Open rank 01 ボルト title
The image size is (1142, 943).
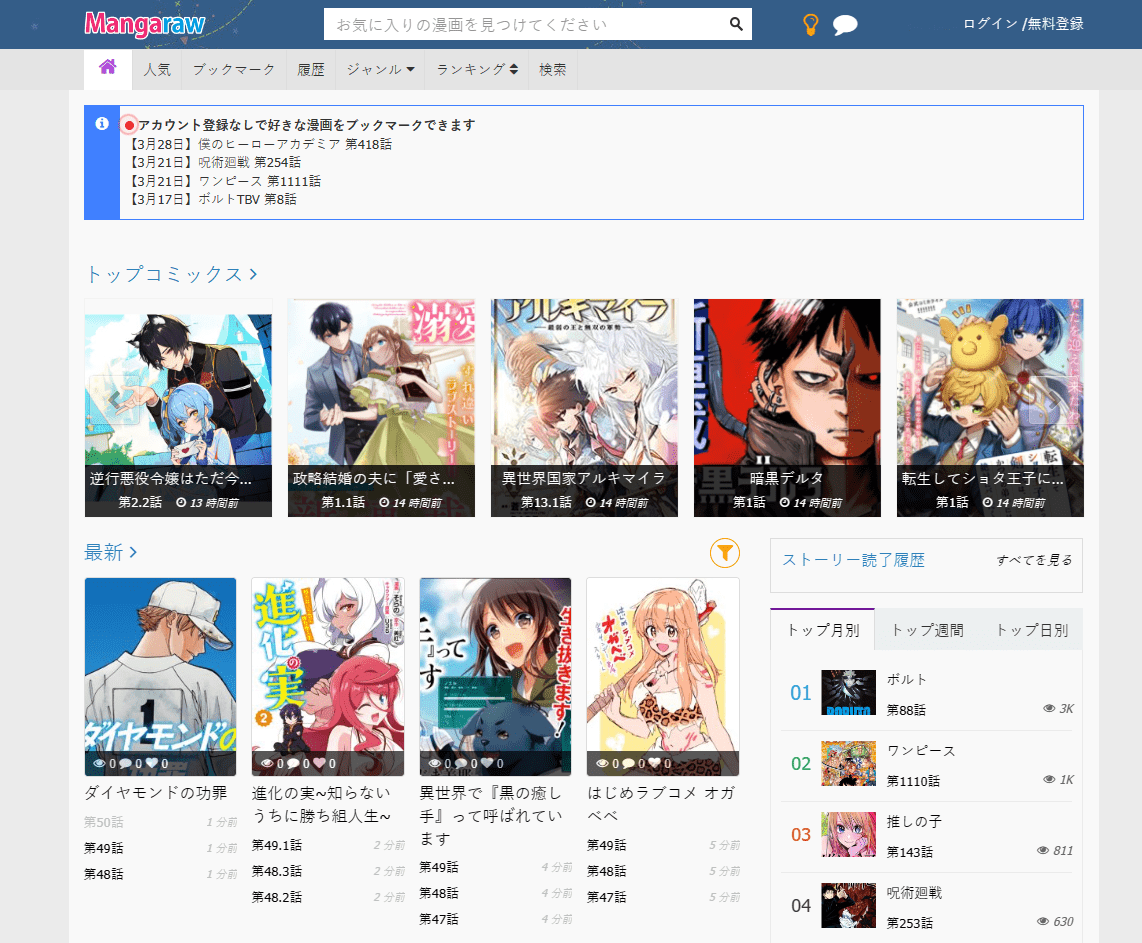907,679
